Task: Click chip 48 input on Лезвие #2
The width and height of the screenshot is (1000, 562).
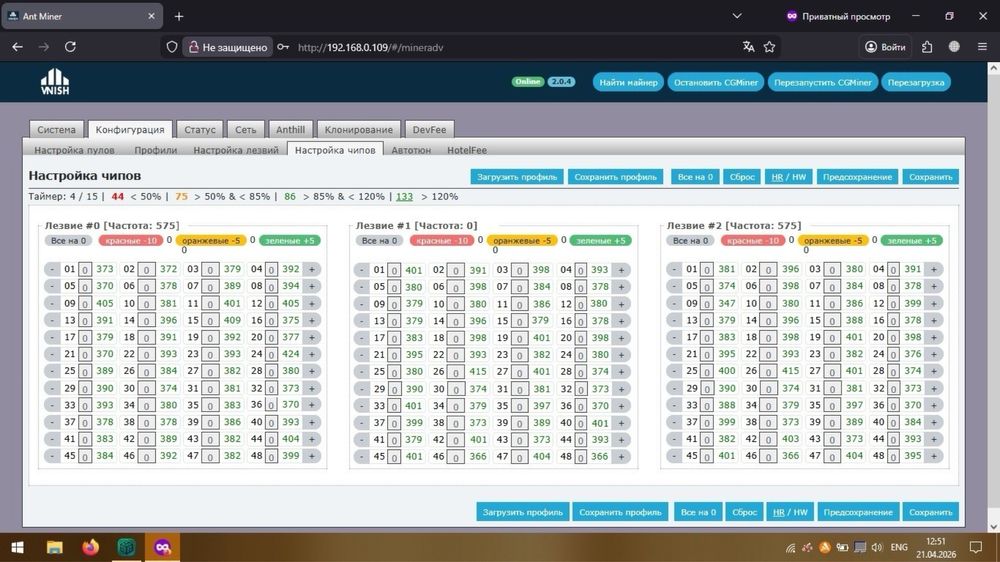Action: point(893,456)
